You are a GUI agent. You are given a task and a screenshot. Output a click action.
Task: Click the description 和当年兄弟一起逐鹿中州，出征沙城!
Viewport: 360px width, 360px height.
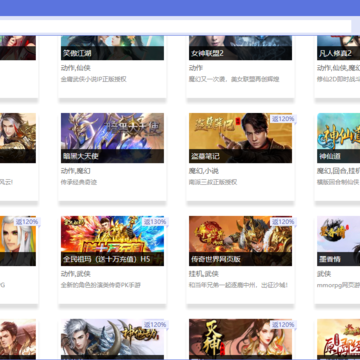coord(238,285)
